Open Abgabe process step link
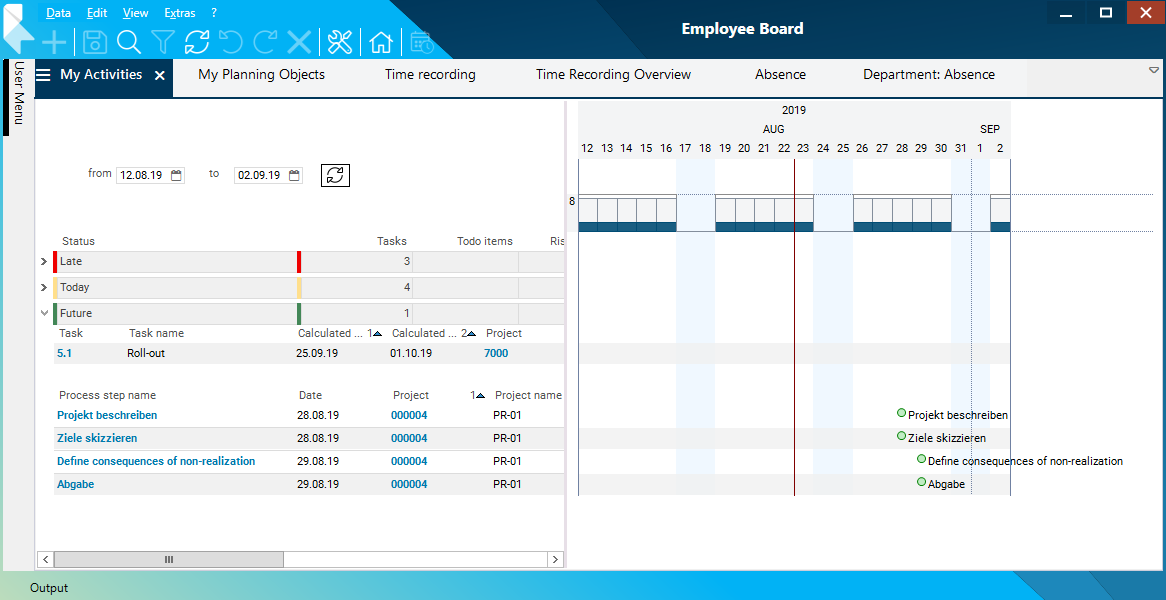This screenshot has width=1166, height=600. [x=76, y=484]
